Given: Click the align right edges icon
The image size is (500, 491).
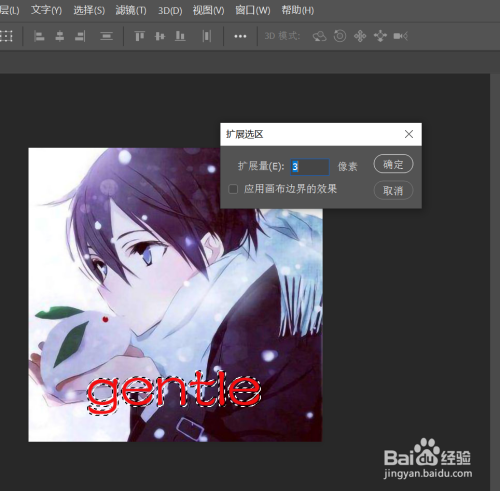Looking at the screenshot, I should tap(80, 36).
